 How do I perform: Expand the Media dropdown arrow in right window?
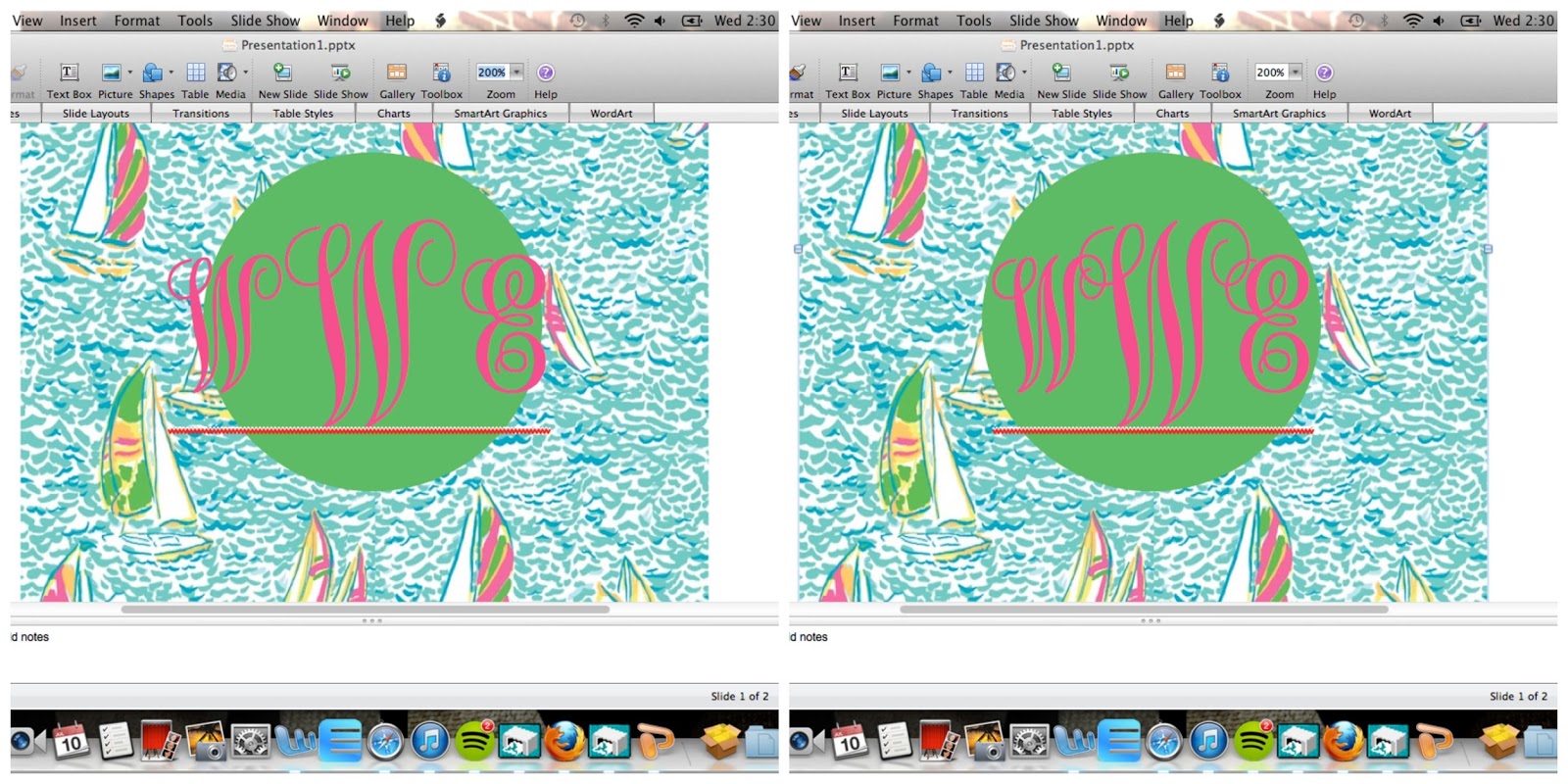click(1024, 72)
